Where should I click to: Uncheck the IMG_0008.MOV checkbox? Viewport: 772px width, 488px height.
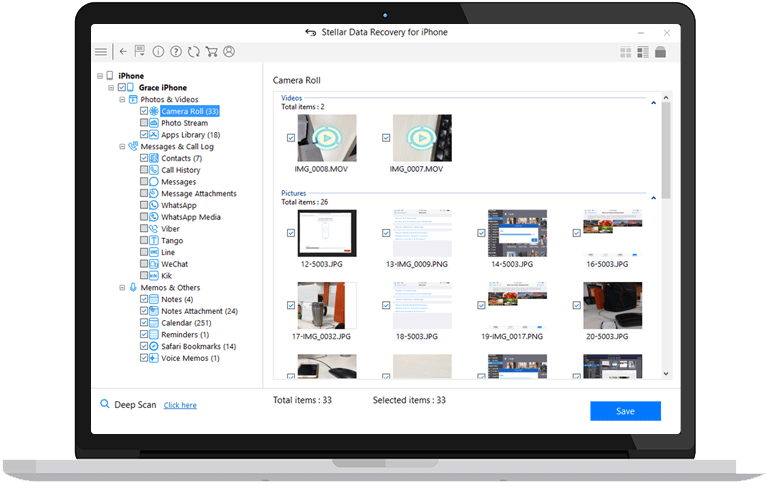[291, 138]
